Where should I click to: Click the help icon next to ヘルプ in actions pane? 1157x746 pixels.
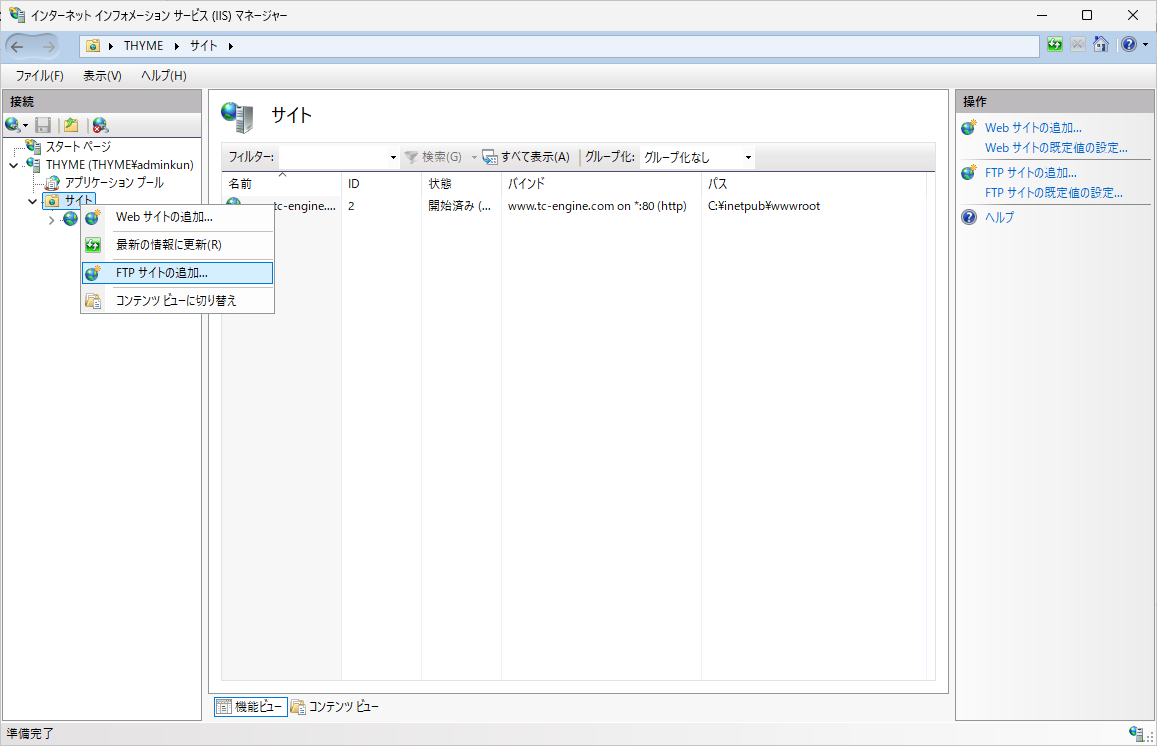tap(969, 217)
